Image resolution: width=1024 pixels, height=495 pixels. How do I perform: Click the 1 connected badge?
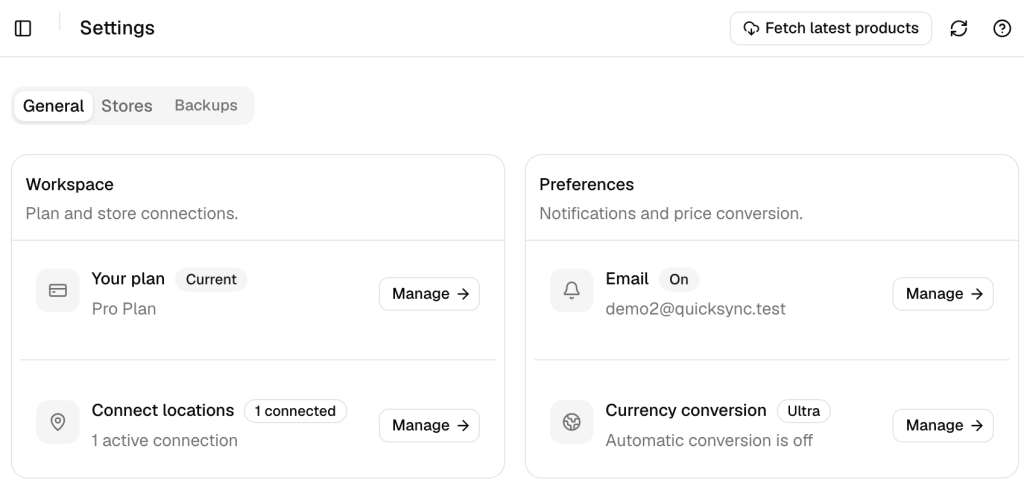click(x=295, y=411)
